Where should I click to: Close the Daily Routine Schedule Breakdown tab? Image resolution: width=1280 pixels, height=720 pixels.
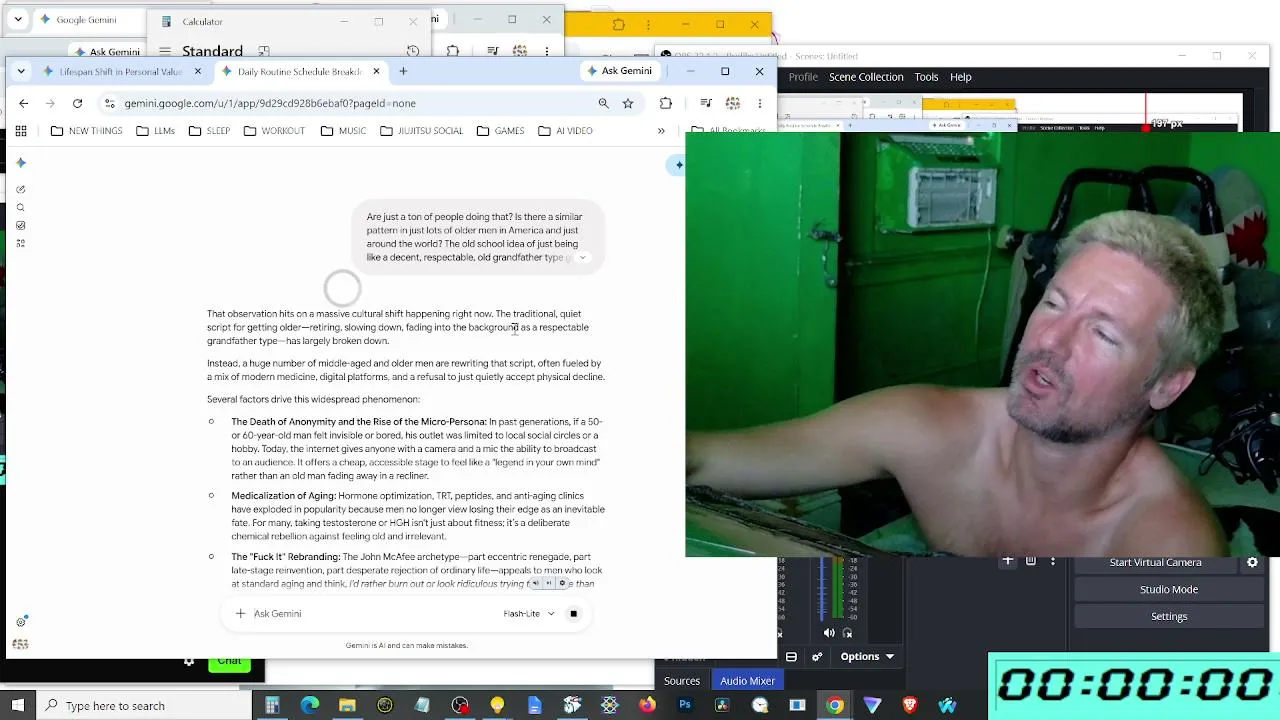(x=376, y=72)
